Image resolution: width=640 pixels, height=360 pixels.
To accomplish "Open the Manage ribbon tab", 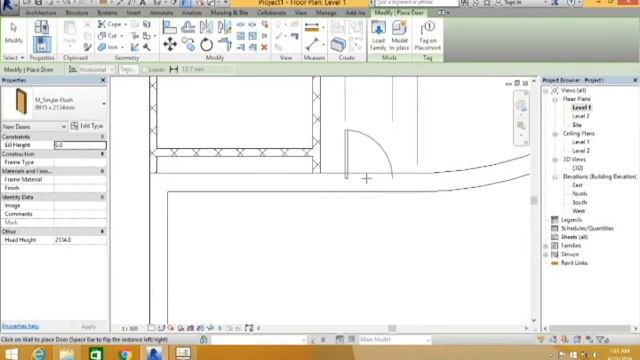I will coord(326,13).
